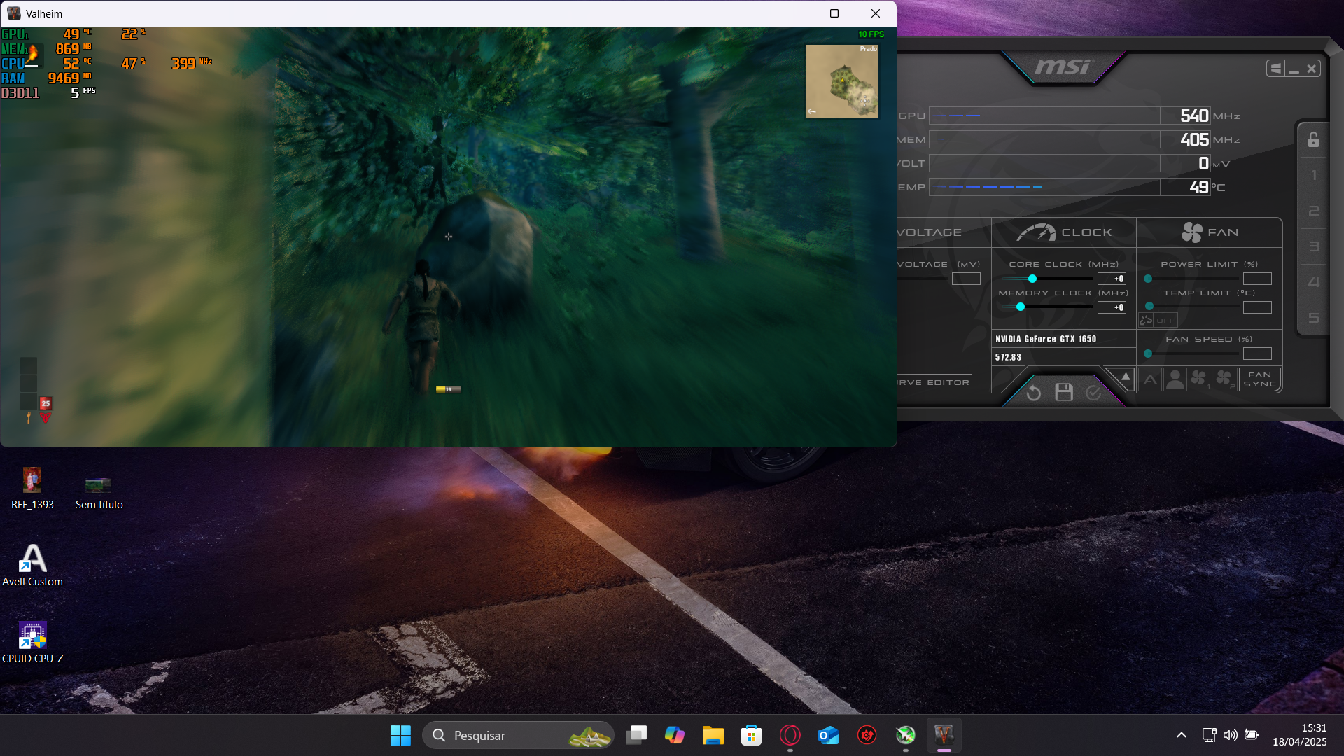Select Afterburner profile slot 2
The width and height of the screenshot is (1344, 756).
tap(1314, 211)
